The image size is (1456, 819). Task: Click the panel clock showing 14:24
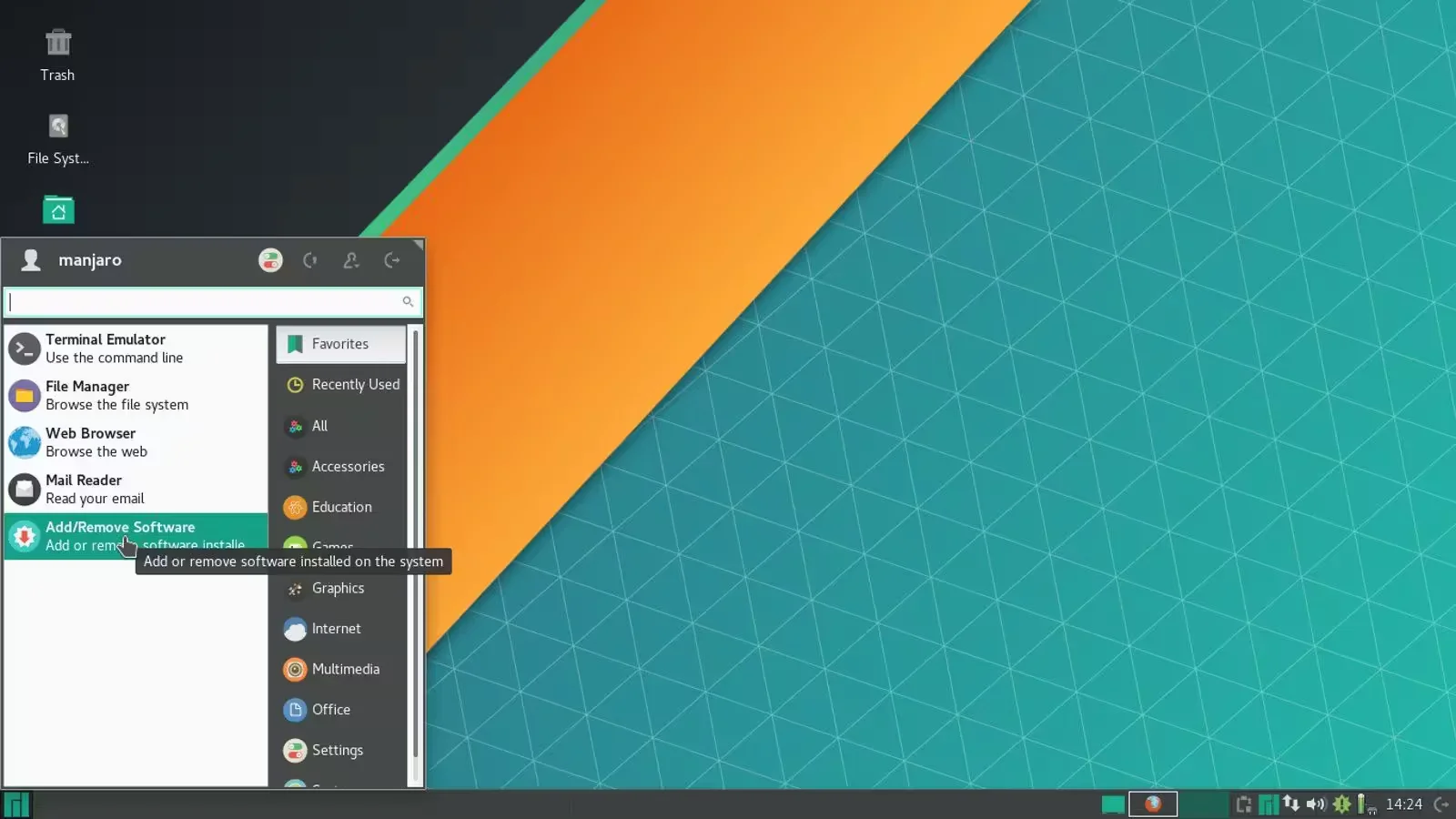tap(1403, 804)
